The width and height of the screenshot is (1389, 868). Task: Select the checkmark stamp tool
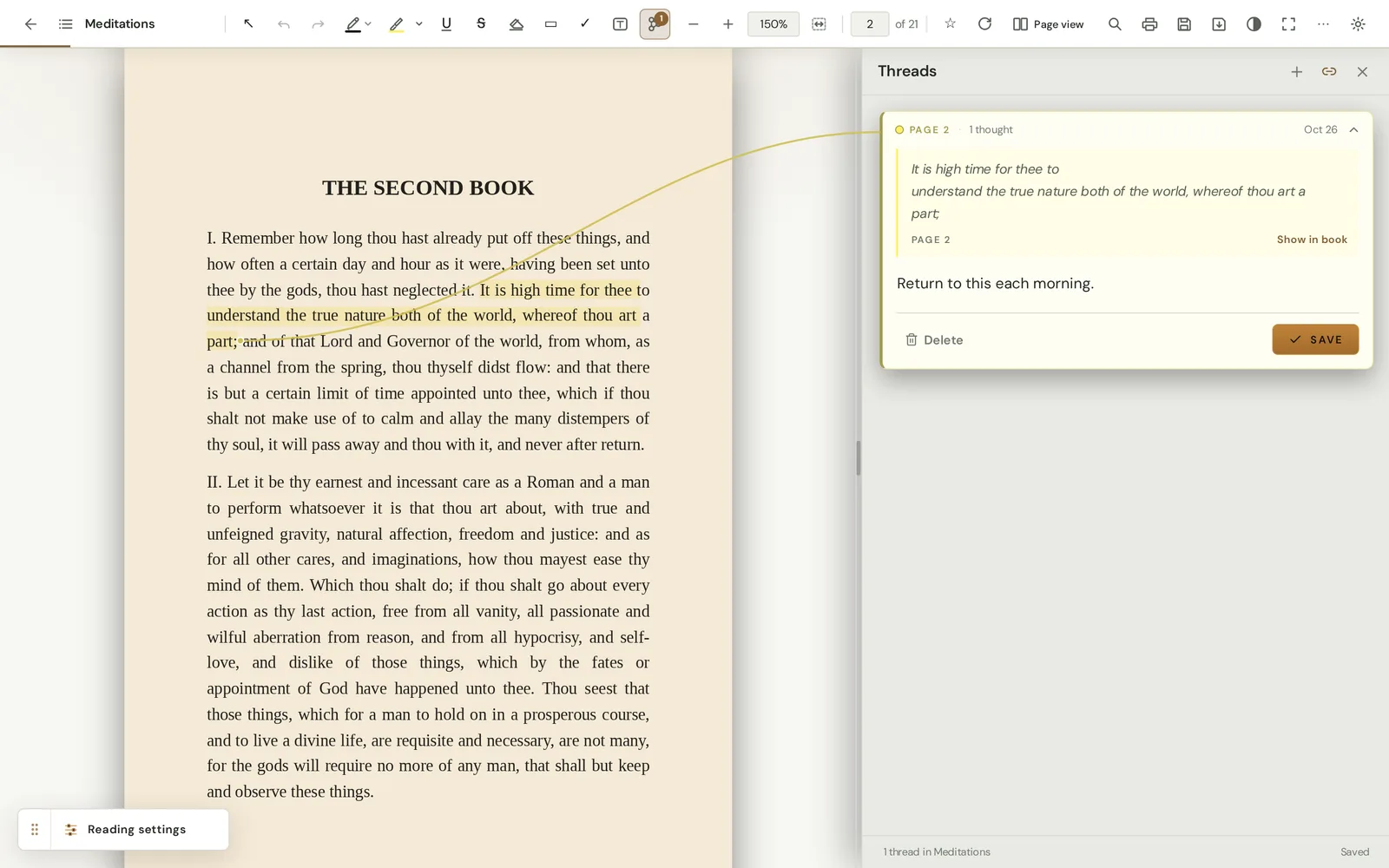[585, 24]
